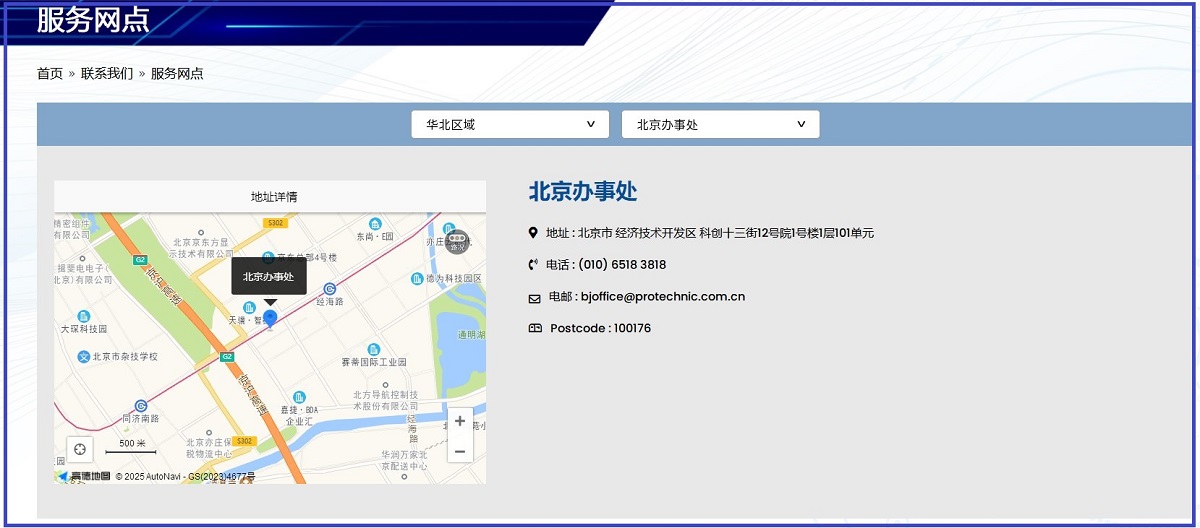Open the 华北区域 region dropdown

click(510, 124)
